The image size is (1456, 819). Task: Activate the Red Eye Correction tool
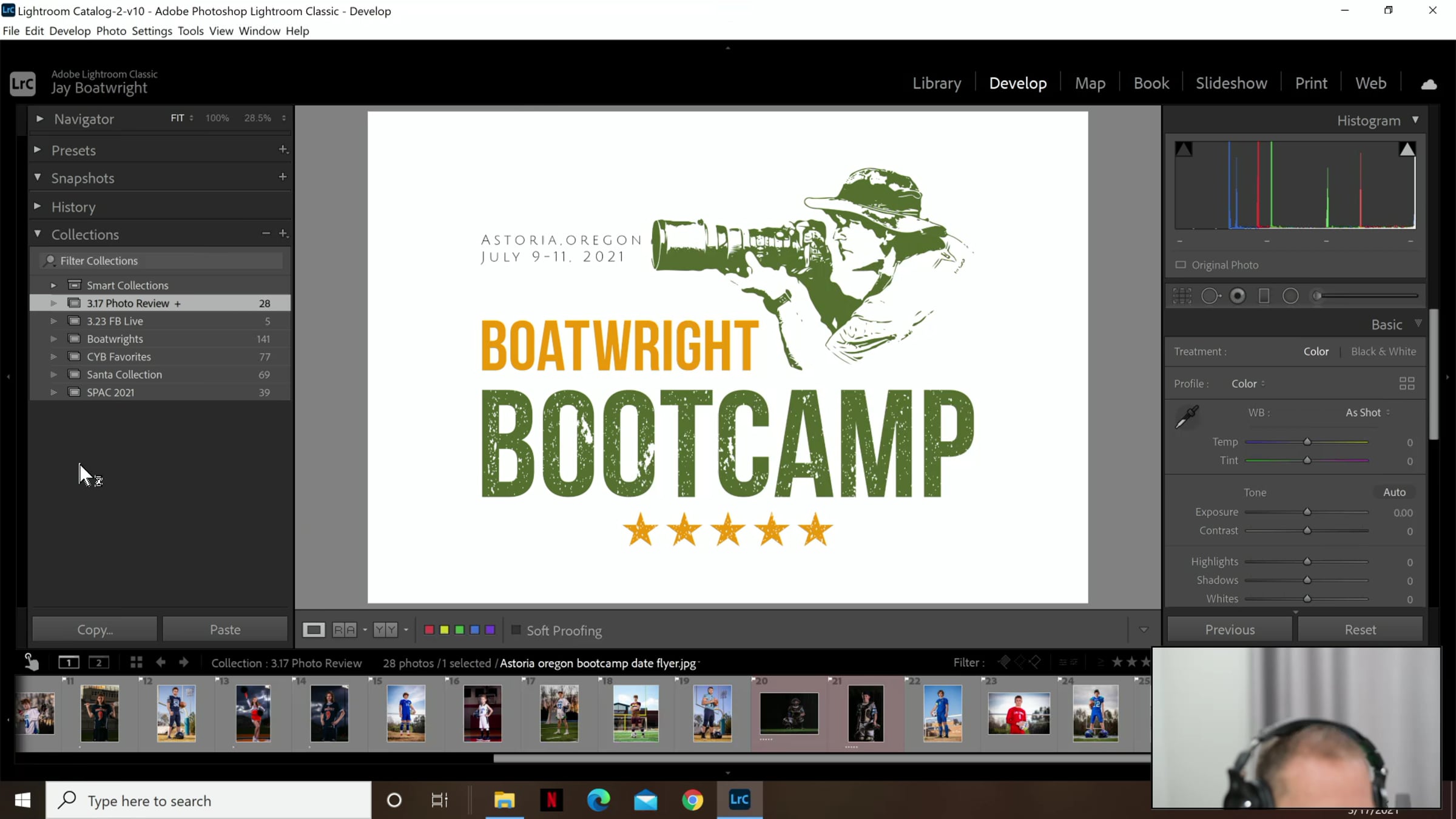tap(1238, 296)
